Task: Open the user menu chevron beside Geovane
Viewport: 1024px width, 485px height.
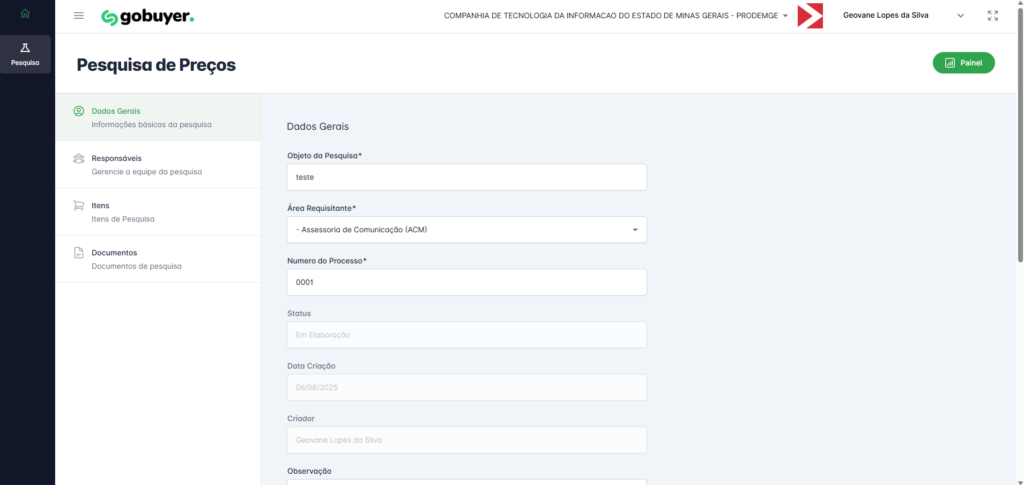Action: click(960, 16)
